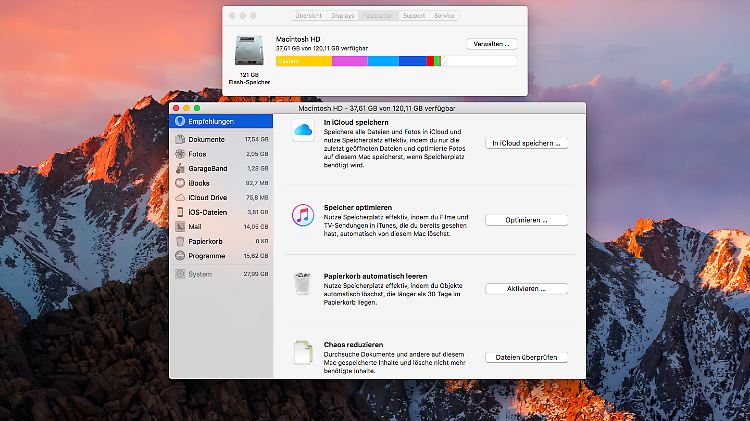
Task: Click the In iCloud speichern button
Action: 526,143
